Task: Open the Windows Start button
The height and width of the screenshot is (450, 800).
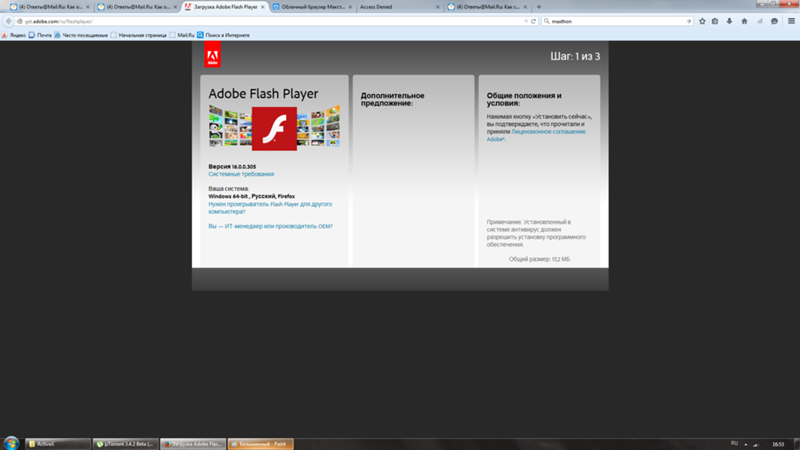Action: [x=11, y=443]
